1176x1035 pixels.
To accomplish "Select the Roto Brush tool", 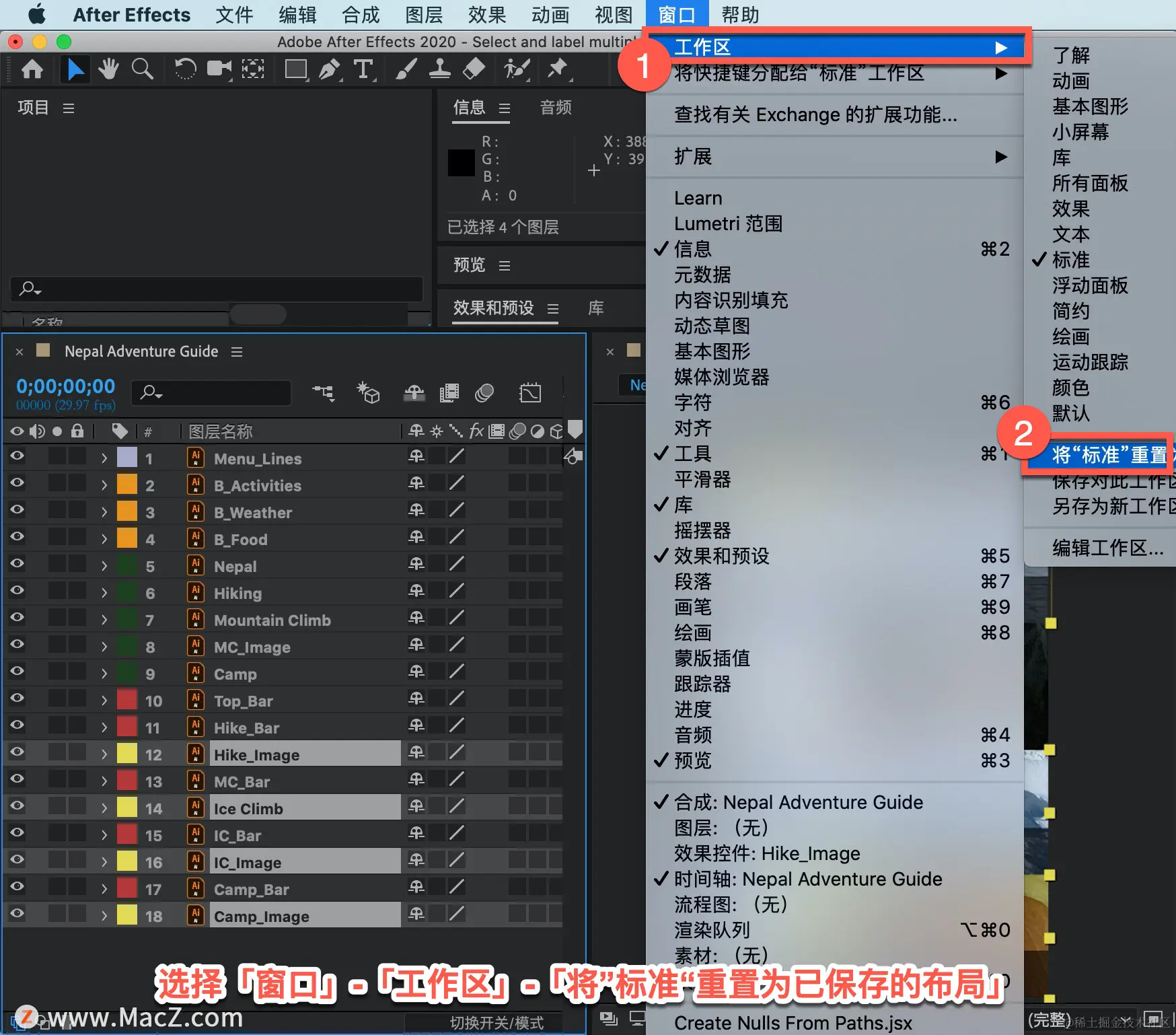I will (x=517, y=69).
